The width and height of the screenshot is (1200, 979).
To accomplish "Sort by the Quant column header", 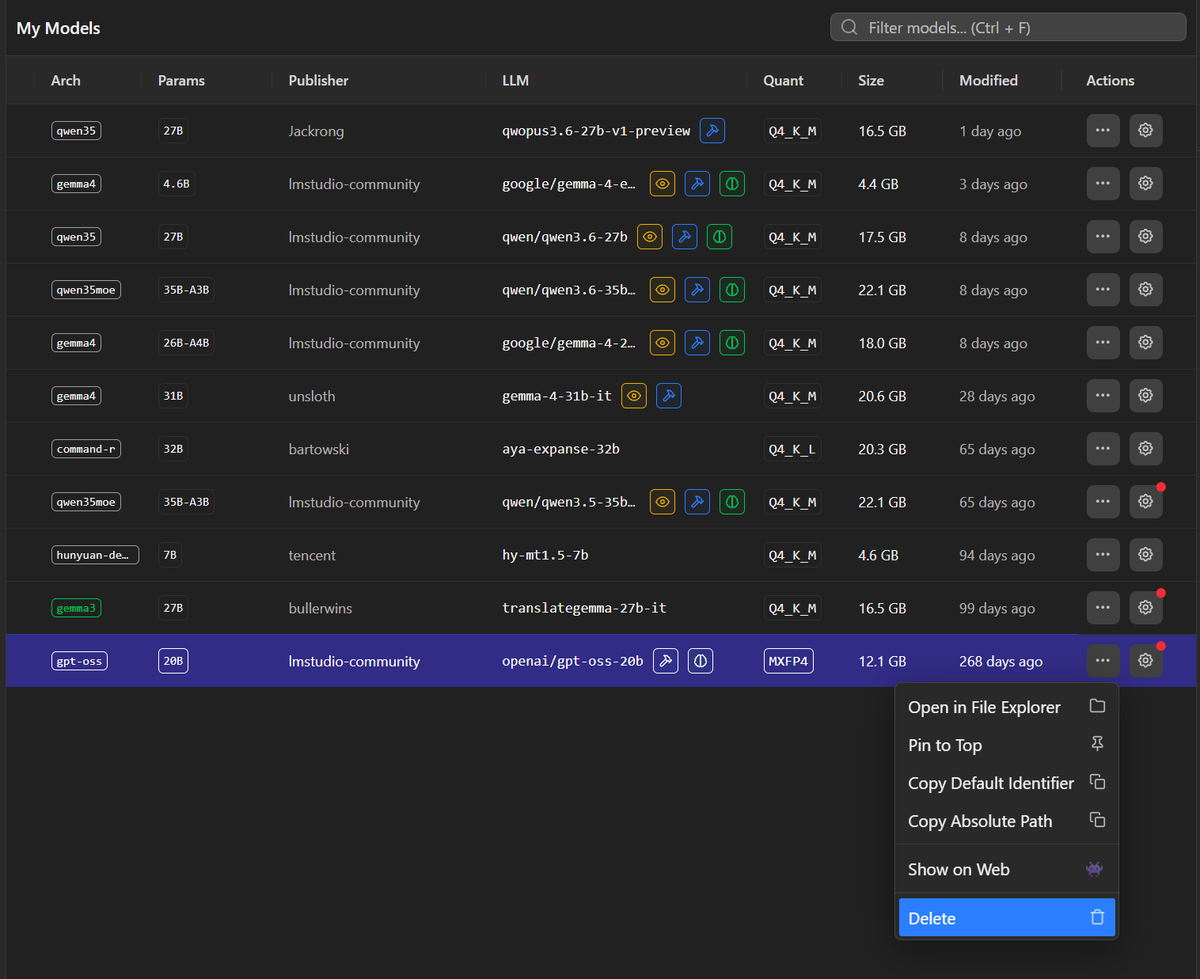I will (x=783, y=80).
